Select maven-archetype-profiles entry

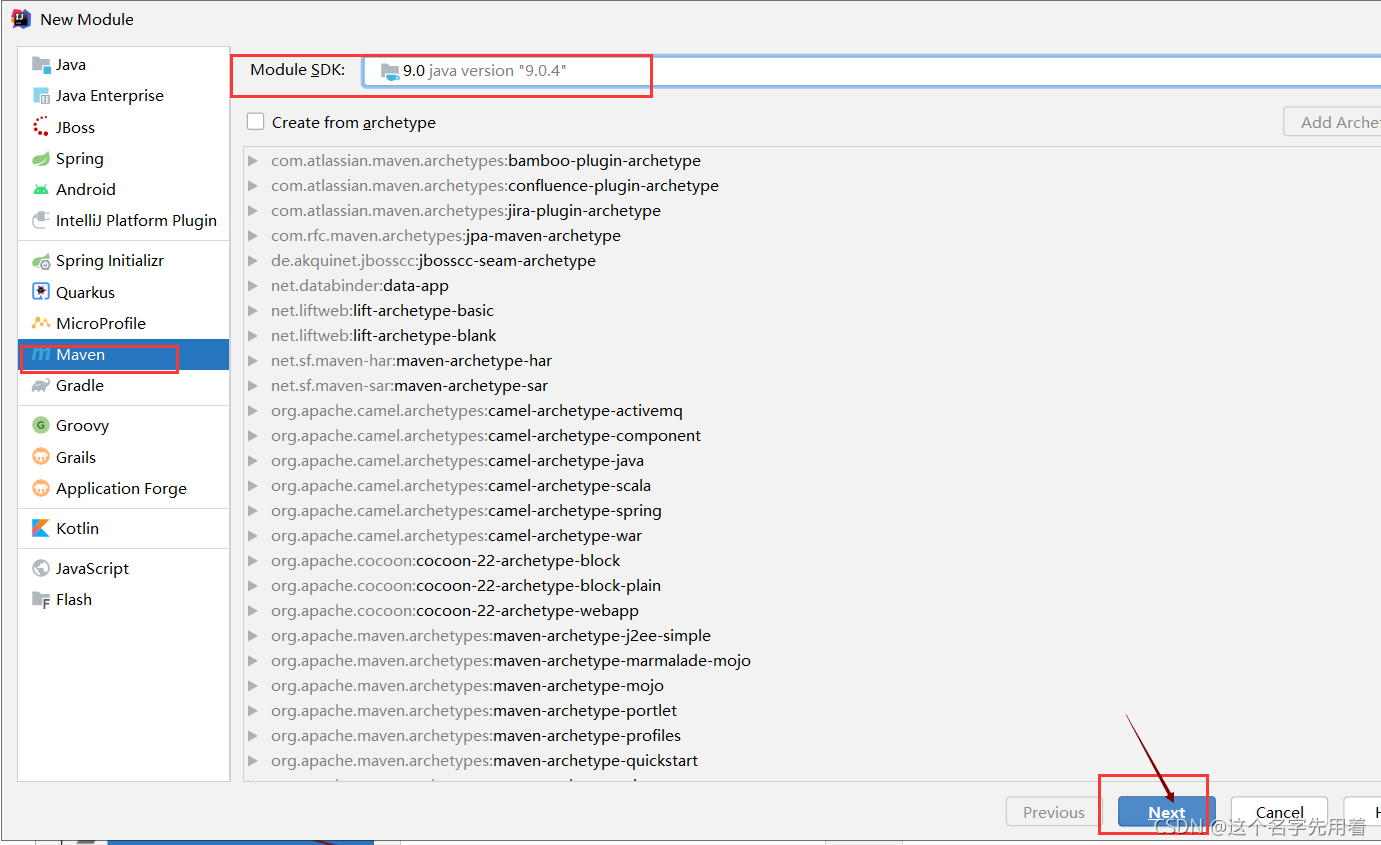point(476,735)
